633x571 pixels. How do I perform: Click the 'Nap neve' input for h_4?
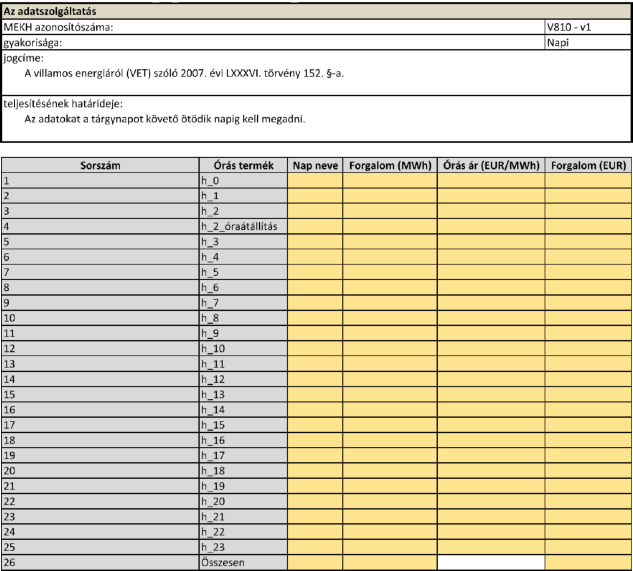(x=315, y=257)
